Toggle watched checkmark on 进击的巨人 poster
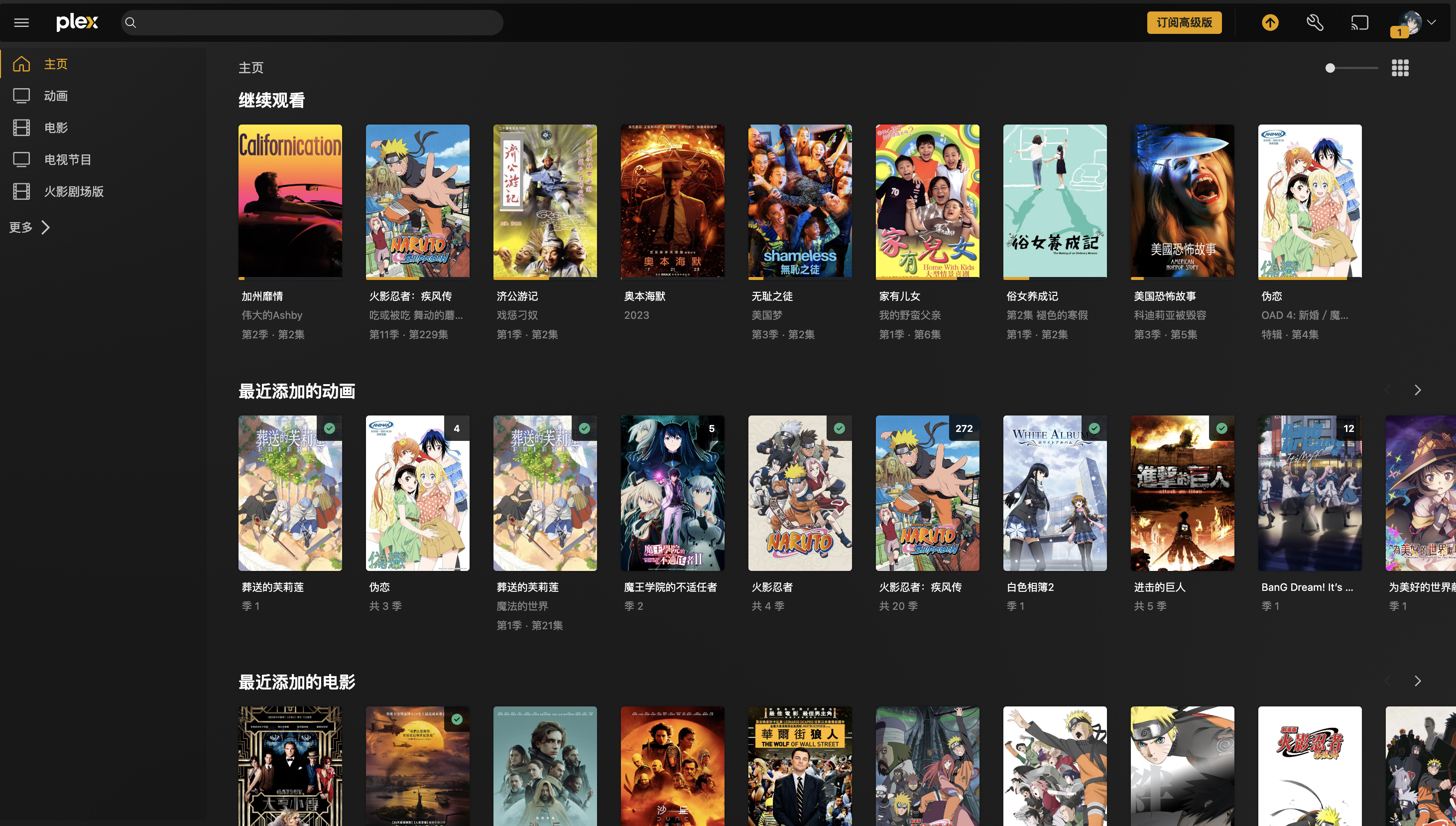 tap(1221, 429)
